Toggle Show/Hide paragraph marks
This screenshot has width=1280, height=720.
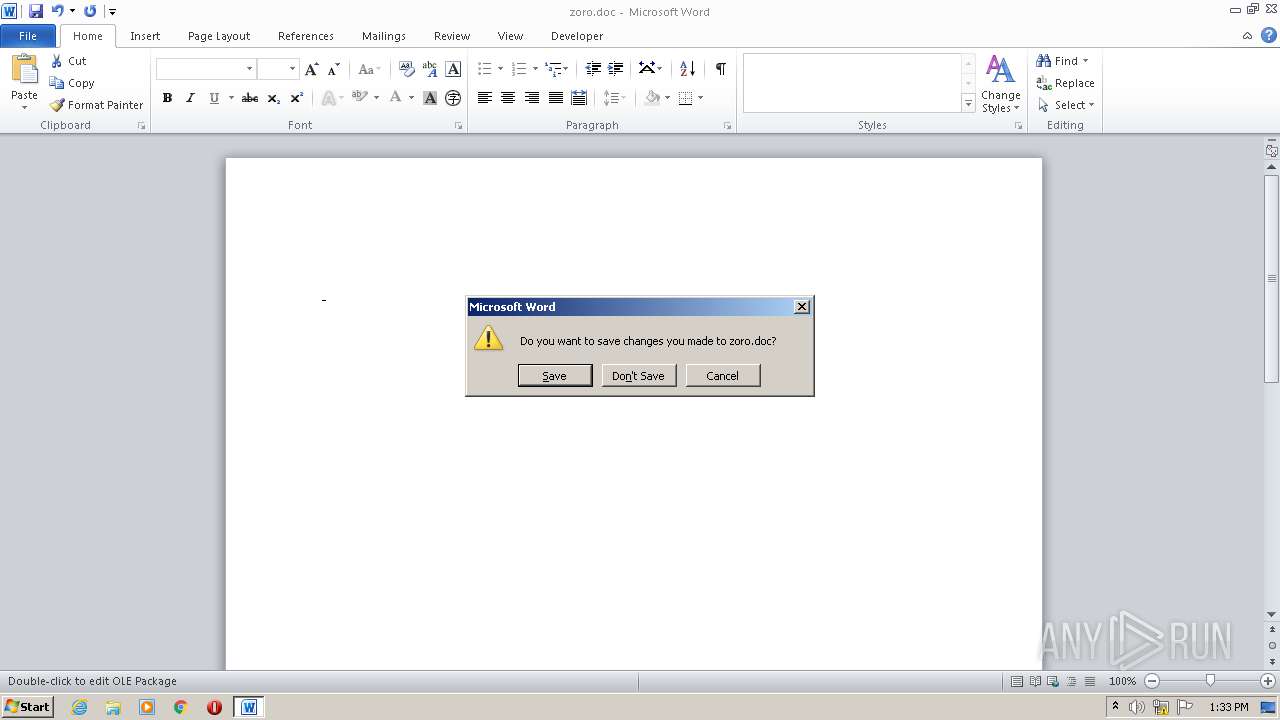coord(720,69)
